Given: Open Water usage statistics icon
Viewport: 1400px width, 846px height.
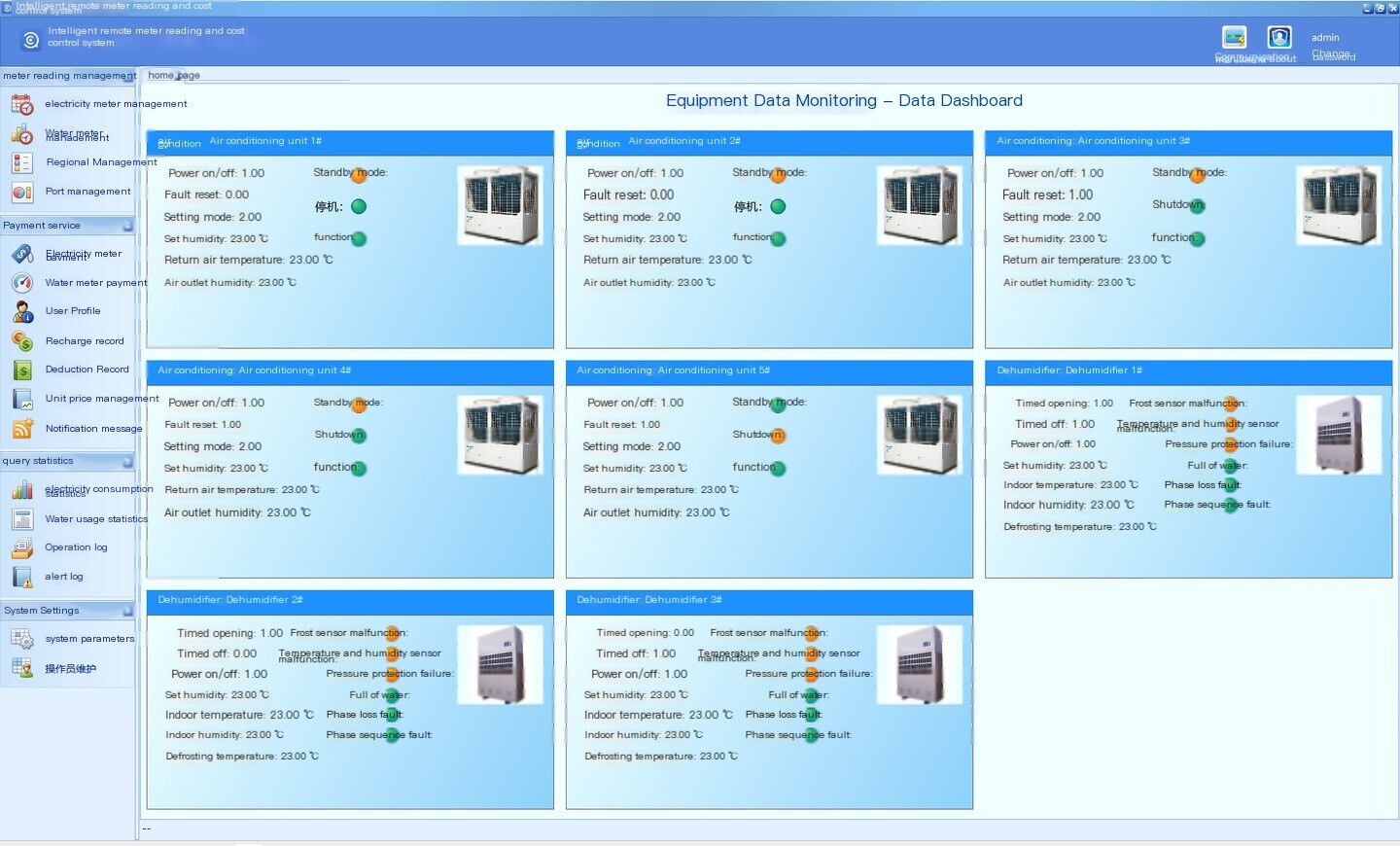Looking at the screenshot, I should [22, 519].
